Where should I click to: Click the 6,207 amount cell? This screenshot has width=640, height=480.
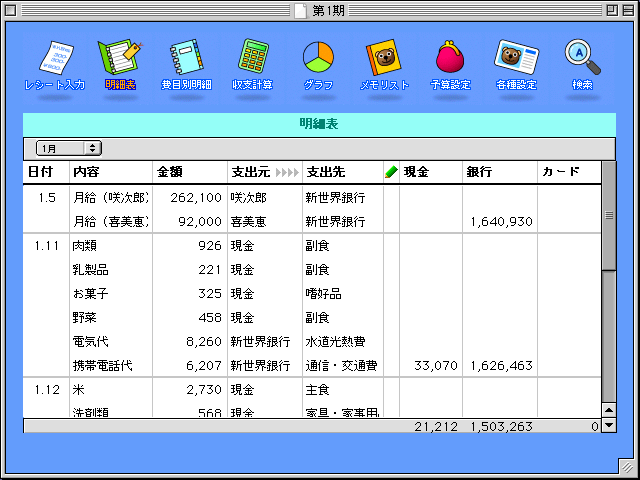[x=204, y=365]
